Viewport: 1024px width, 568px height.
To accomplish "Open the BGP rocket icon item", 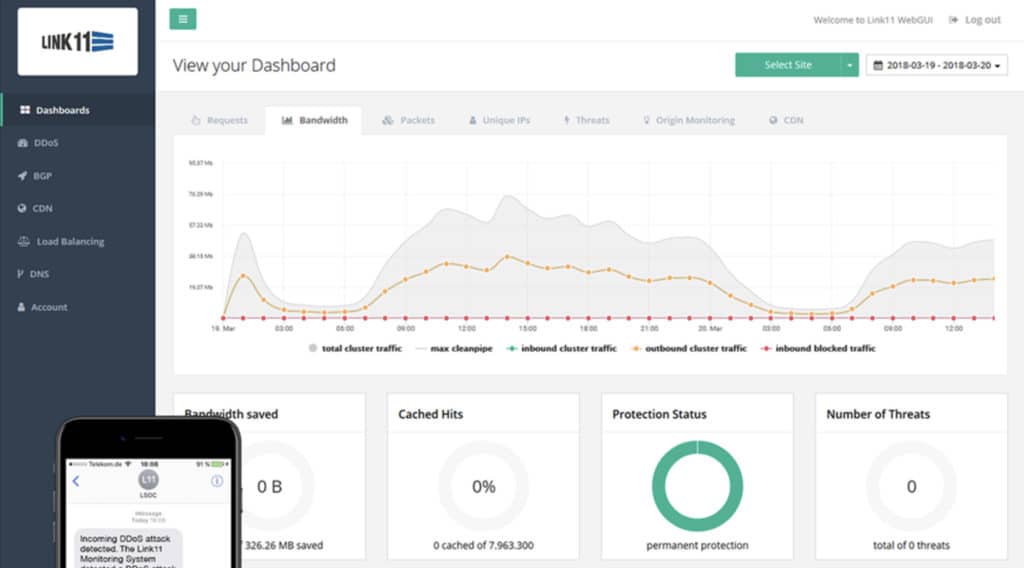I will 42,176.
